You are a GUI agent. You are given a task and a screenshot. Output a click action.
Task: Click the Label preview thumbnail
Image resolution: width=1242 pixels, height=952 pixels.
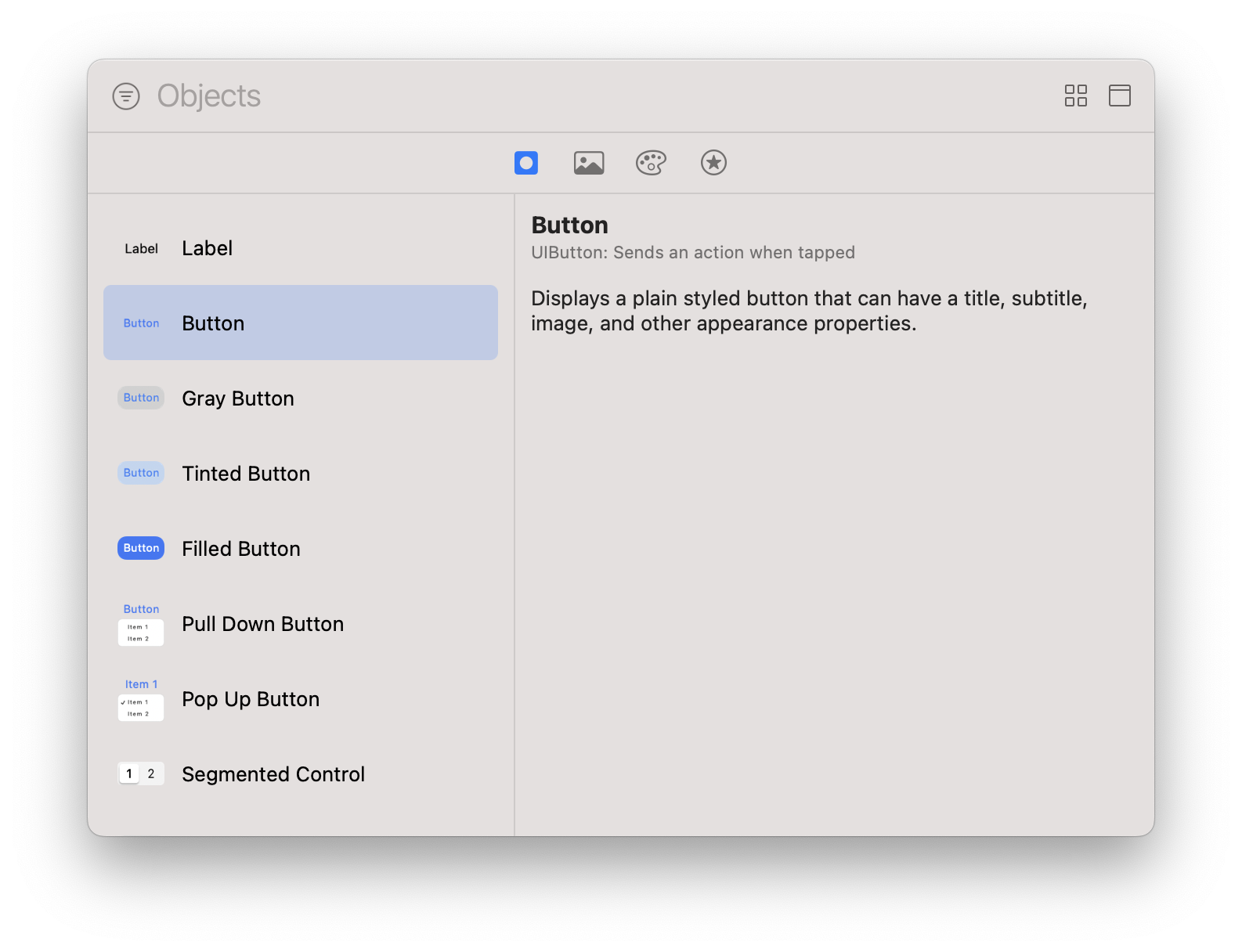[x=141, y=248]
